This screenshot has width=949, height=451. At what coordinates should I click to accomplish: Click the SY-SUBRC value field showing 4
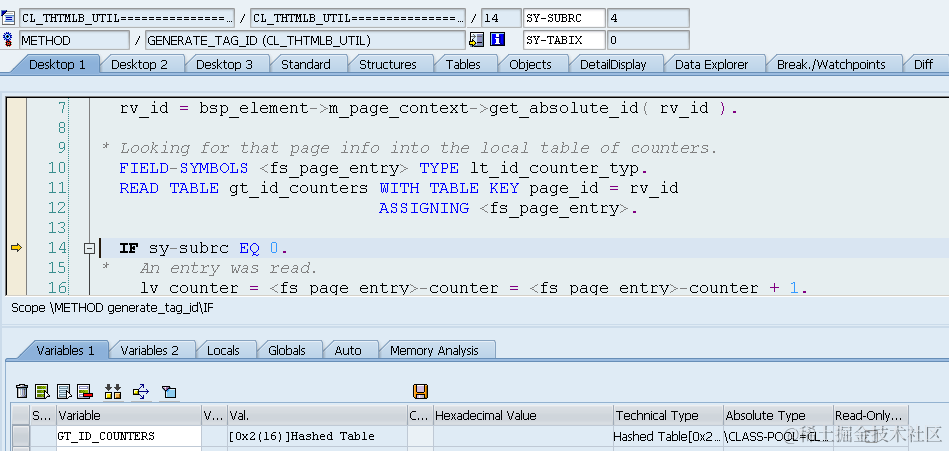coord(648,18)
